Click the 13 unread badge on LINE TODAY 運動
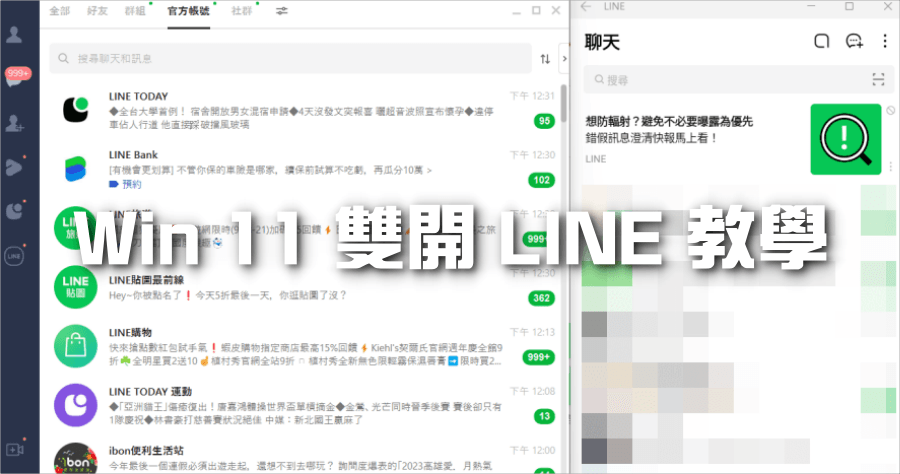The image size is (900, 474). (x=544, y=417)
